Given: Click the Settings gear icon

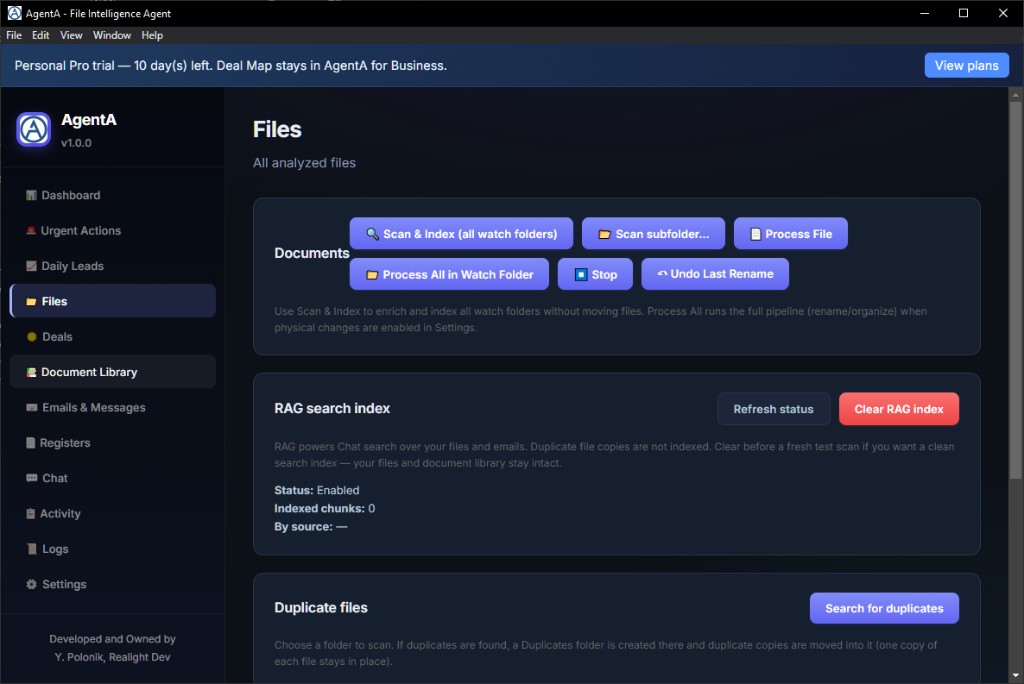Looking at the screenshot, I should point(31,584).
